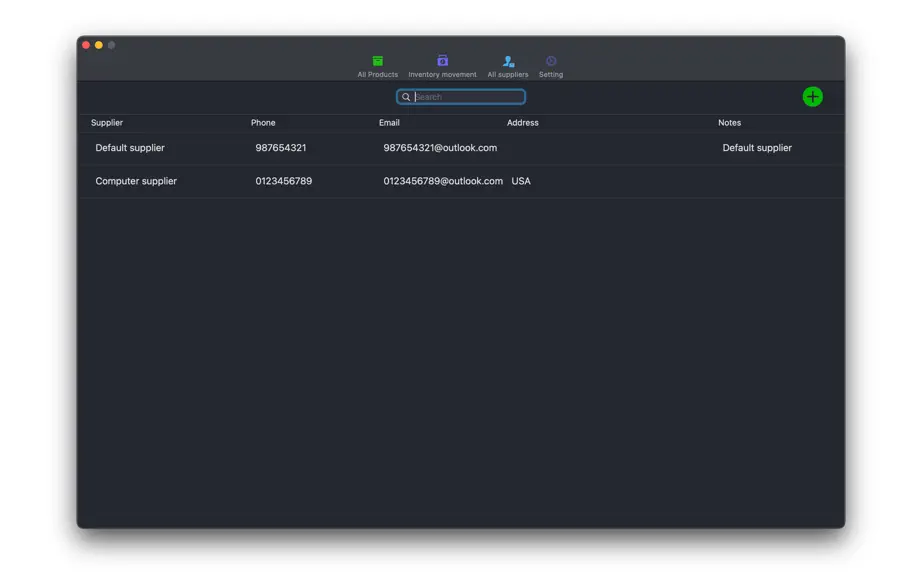Click the magnifier icon in search box
Viewport: 922px width, 576px height.
tap(406, 97)
